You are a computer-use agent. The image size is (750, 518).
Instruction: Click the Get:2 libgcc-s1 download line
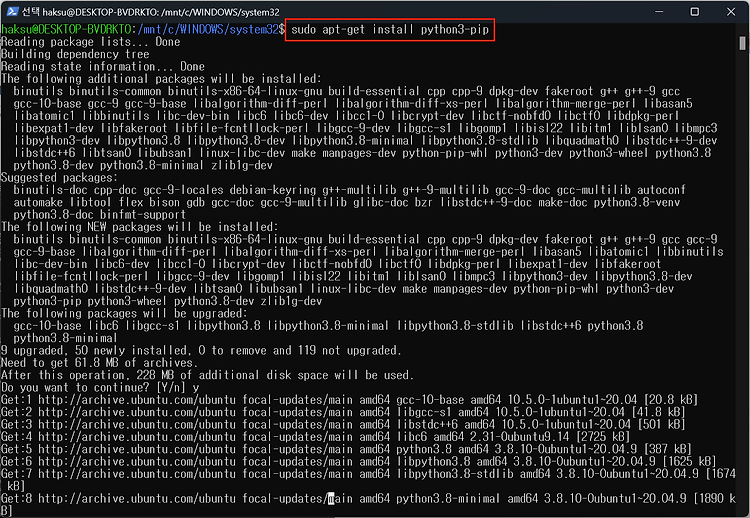[x=343, y=412]
